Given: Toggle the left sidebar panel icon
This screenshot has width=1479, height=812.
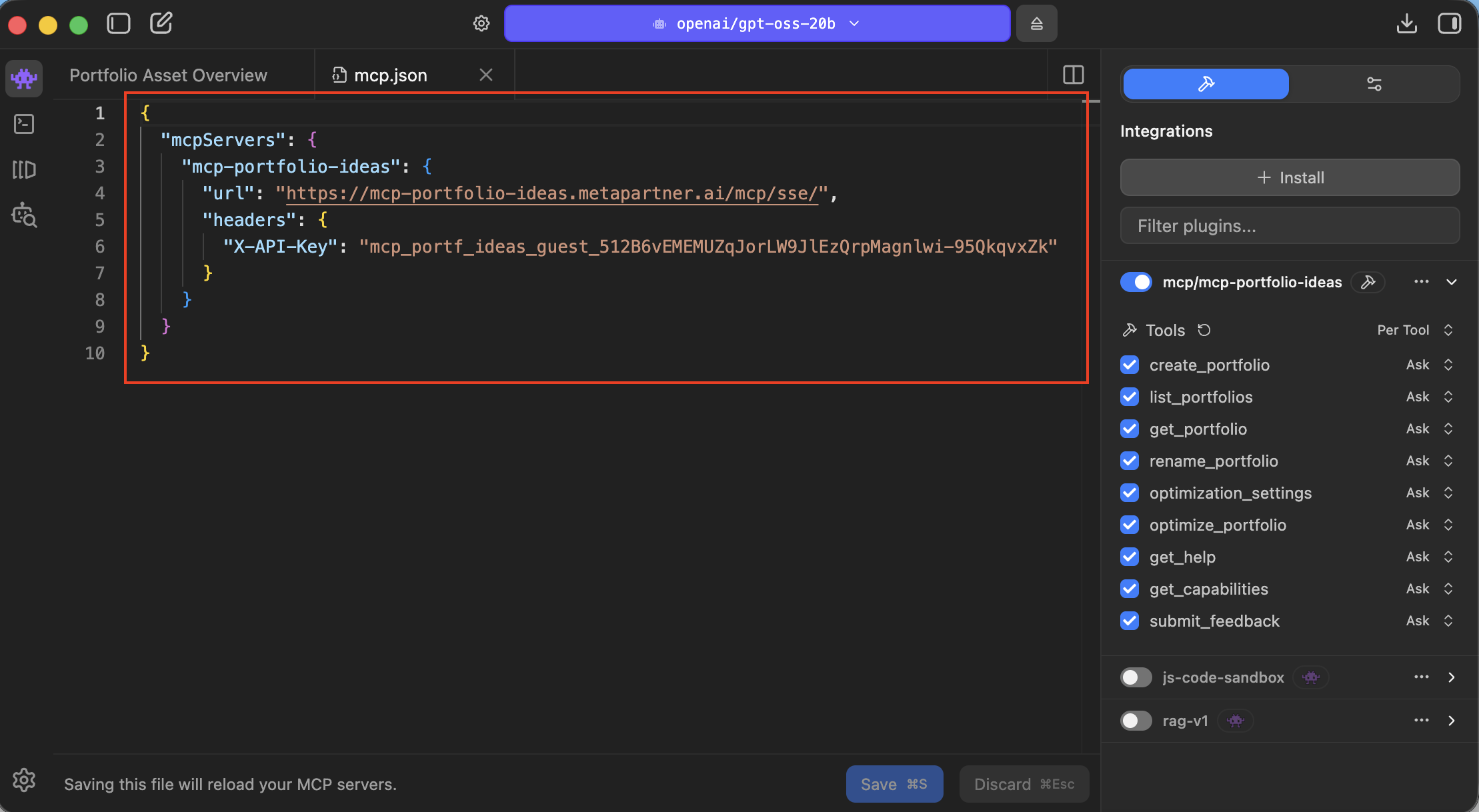Looking at the screenshot, I should click(x=119, y=24).
